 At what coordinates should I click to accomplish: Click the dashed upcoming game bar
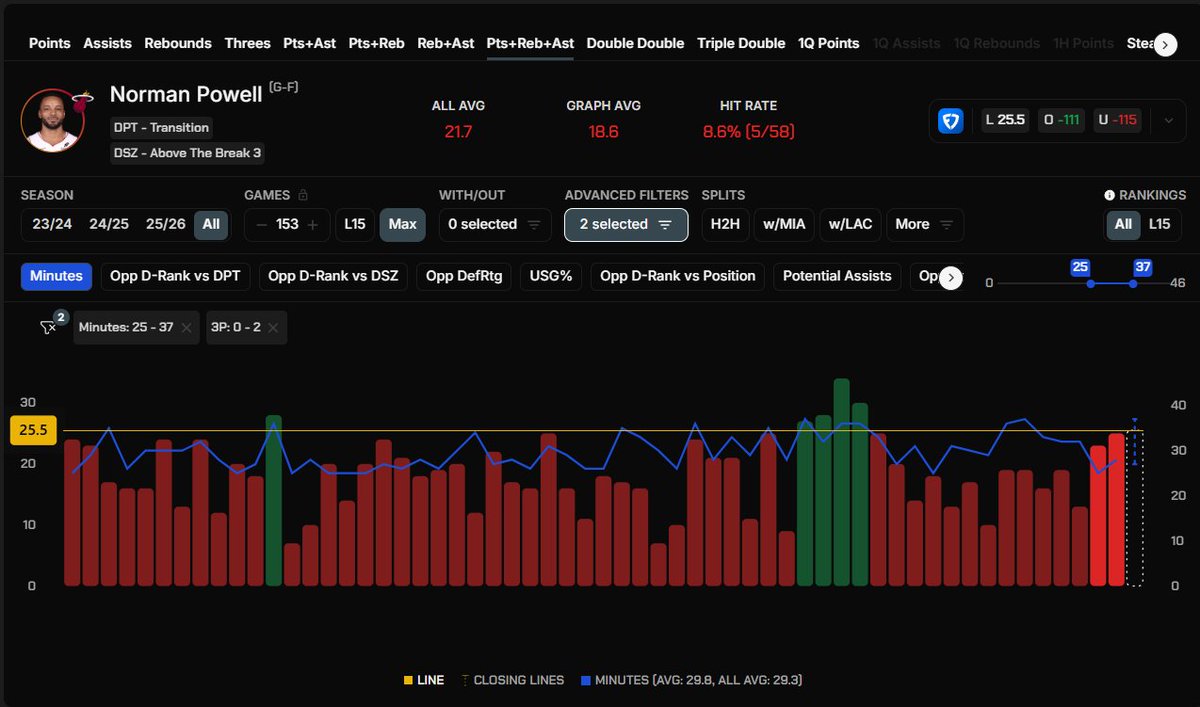(1134, 508)
